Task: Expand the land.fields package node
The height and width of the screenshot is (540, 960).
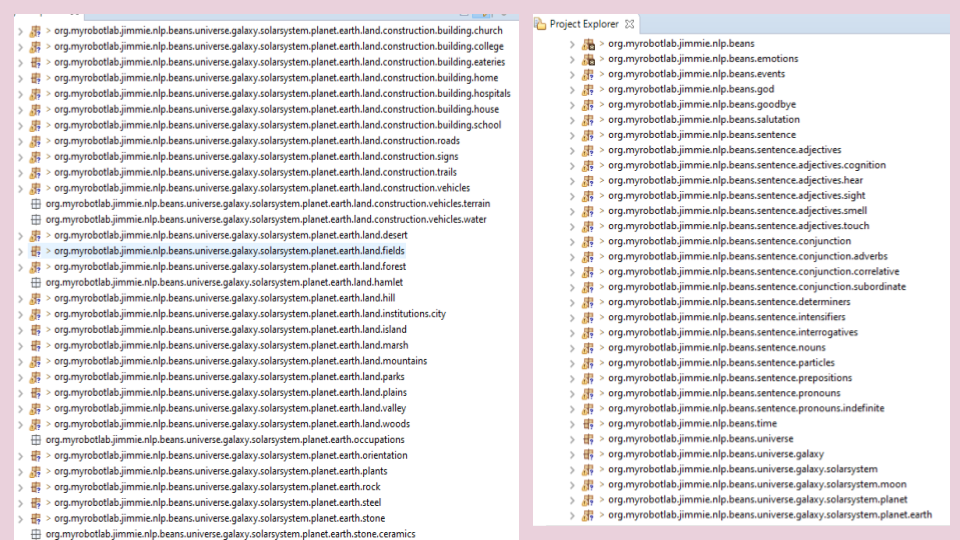Action: tap(20, 251)
